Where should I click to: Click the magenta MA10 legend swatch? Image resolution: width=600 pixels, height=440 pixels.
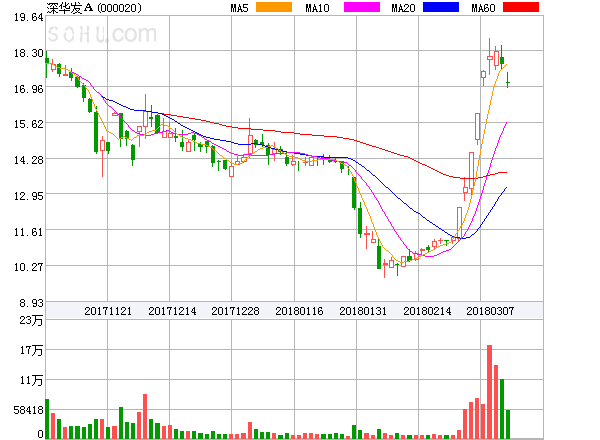click(x=362, y=7)
